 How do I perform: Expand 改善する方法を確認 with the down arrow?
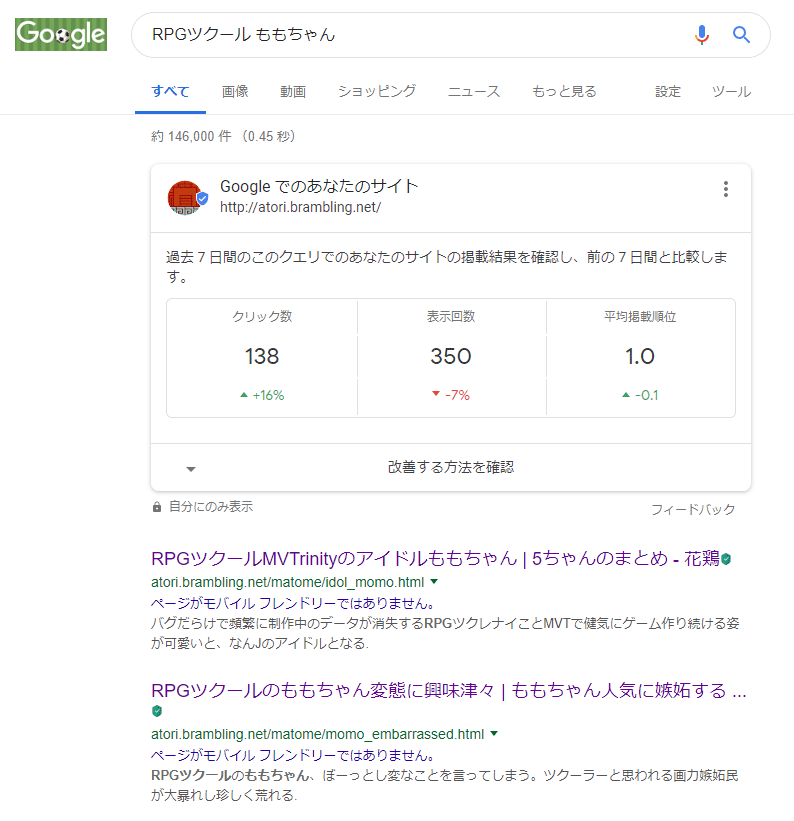(191, 469)
